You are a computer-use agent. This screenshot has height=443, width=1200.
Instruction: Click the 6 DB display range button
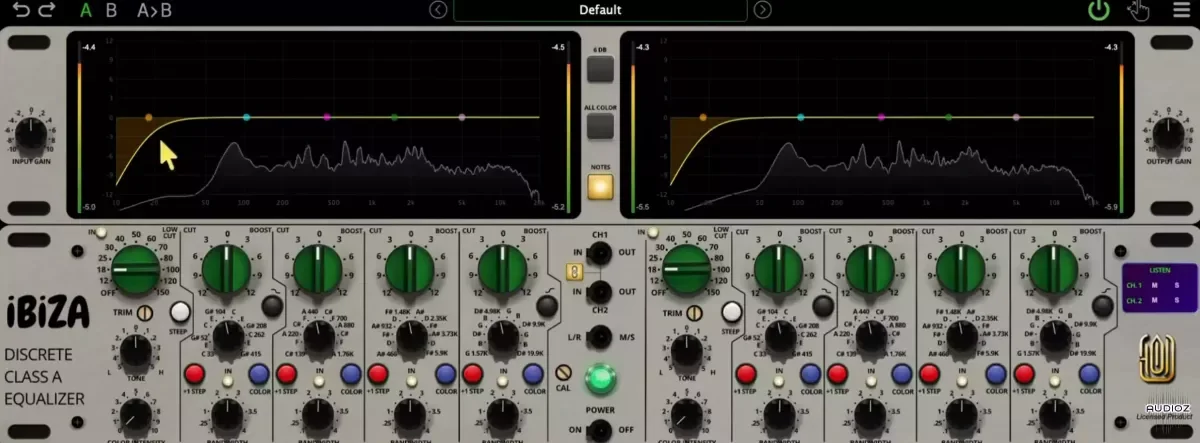(x=600, y=68)
